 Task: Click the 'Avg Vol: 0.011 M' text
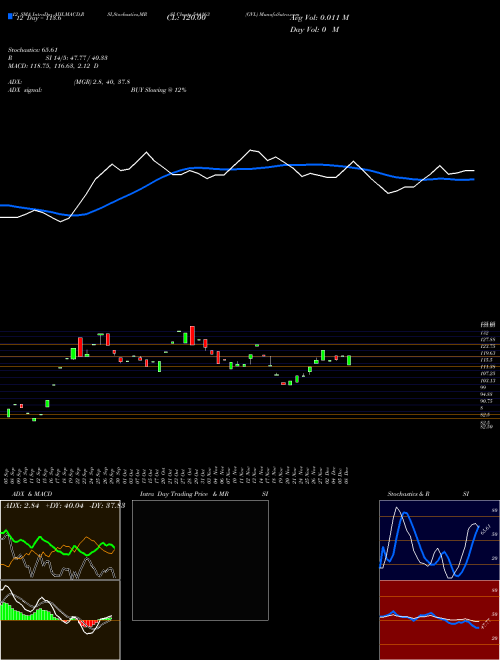320,18
